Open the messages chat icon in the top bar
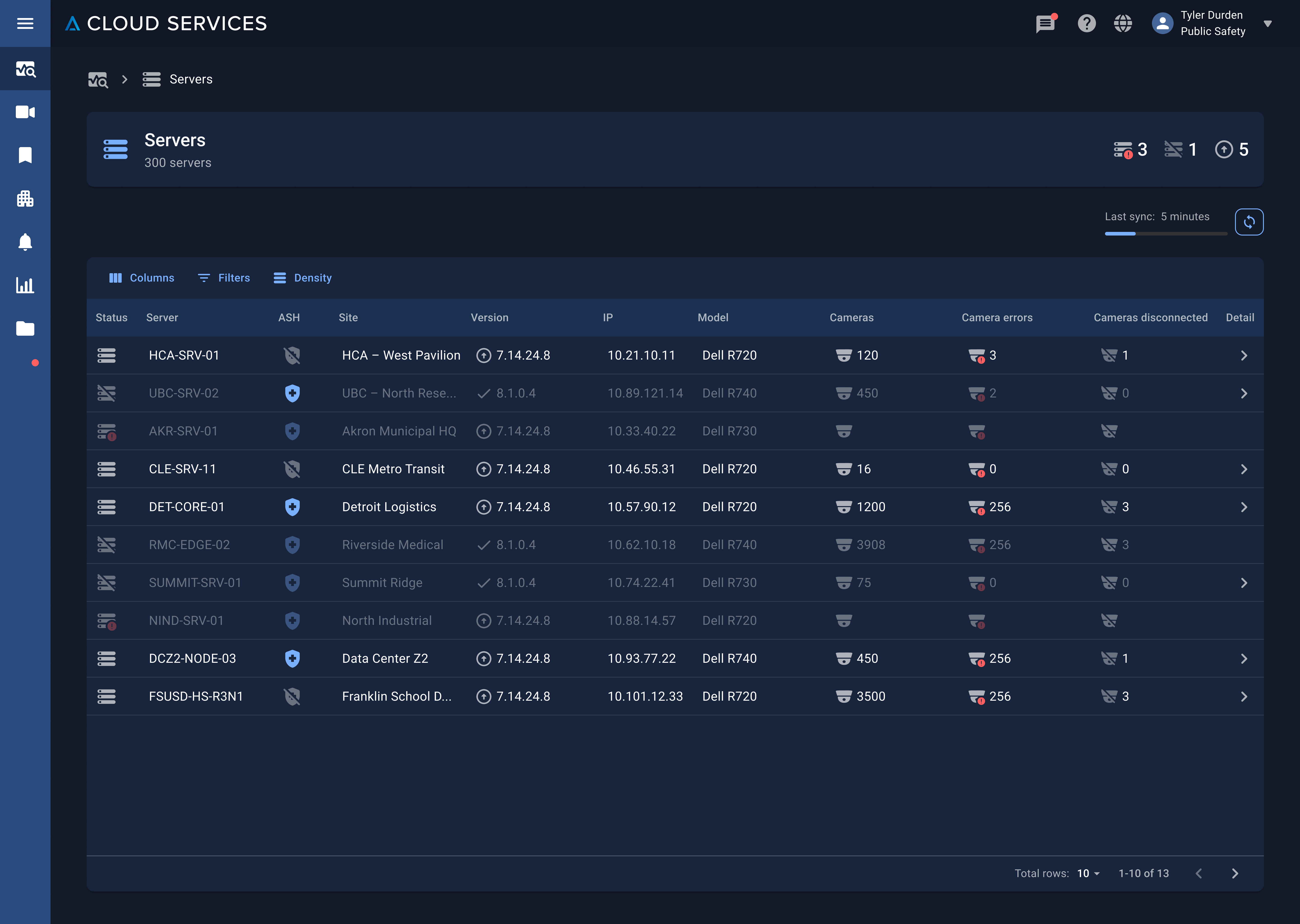This screenshot has height=924, width=1300. 1046,23
